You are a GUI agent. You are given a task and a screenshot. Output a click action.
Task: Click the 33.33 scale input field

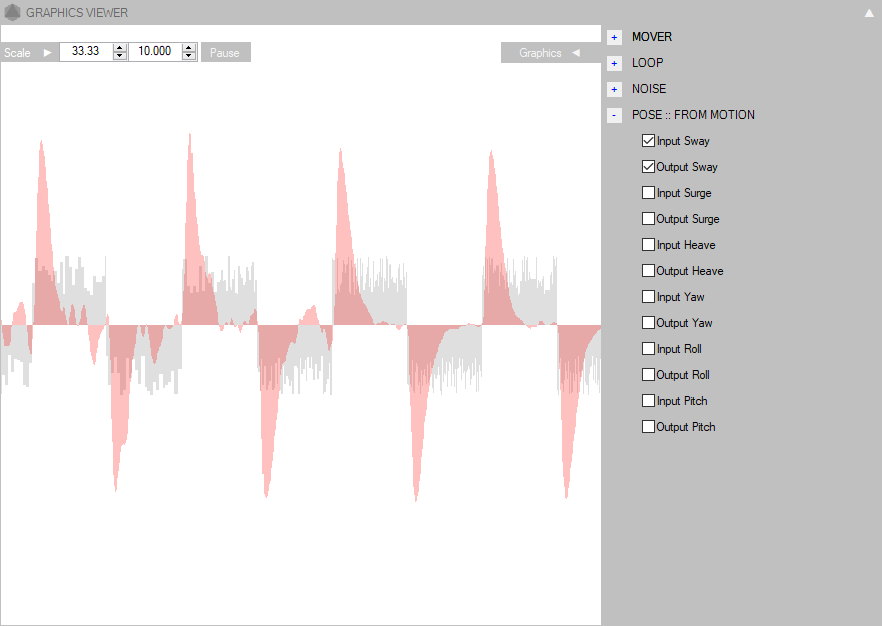[x=86, y=51]
